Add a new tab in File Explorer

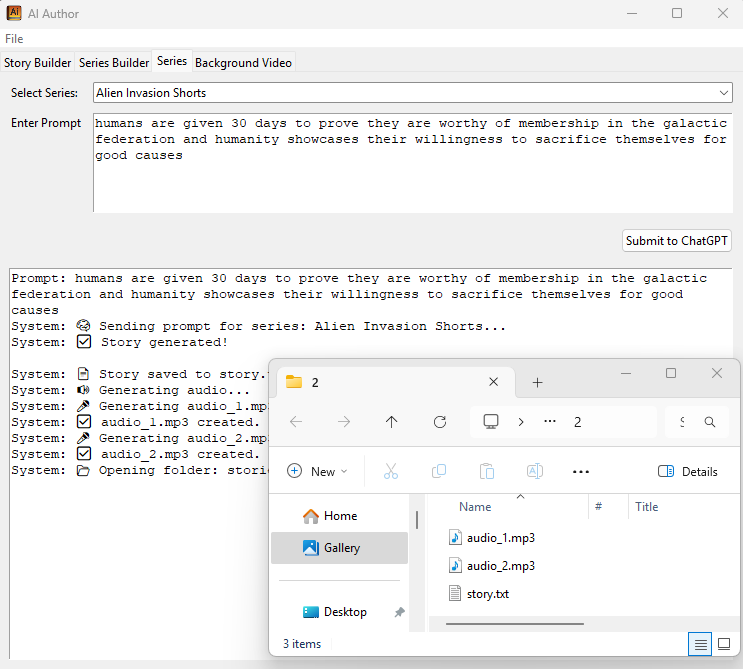point(537,382)
